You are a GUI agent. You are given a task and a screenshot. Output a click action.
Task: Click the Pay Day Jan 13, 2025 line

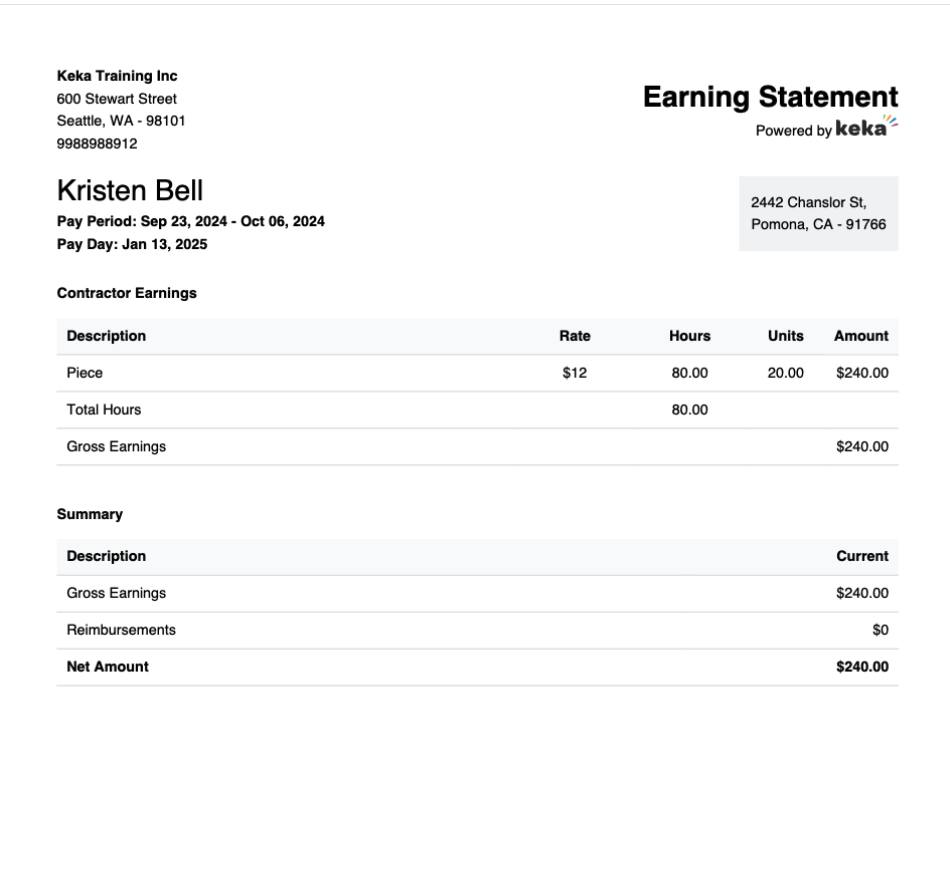point(132,244)
